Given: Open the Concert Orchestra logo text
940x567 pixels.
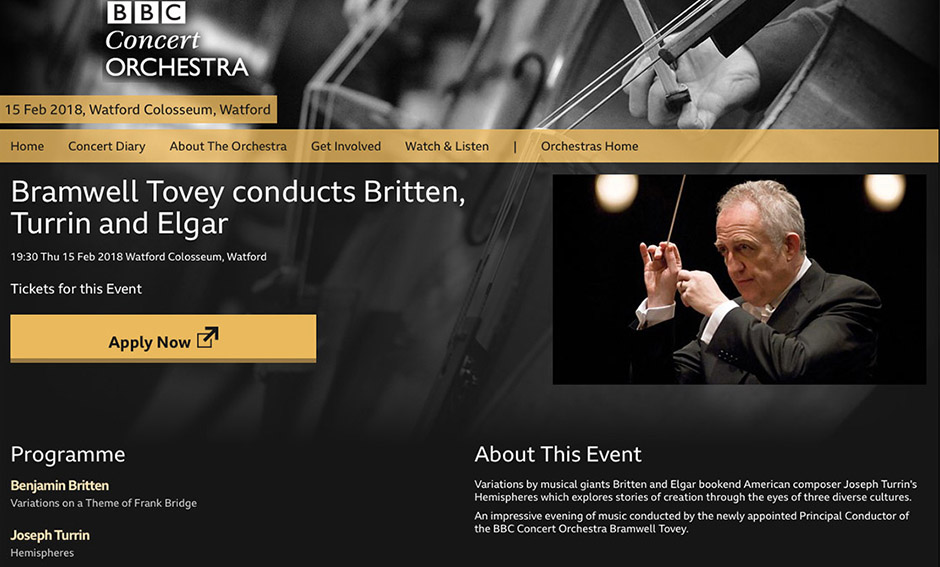Looking at the screenshot, I should [x=177, y=54].
